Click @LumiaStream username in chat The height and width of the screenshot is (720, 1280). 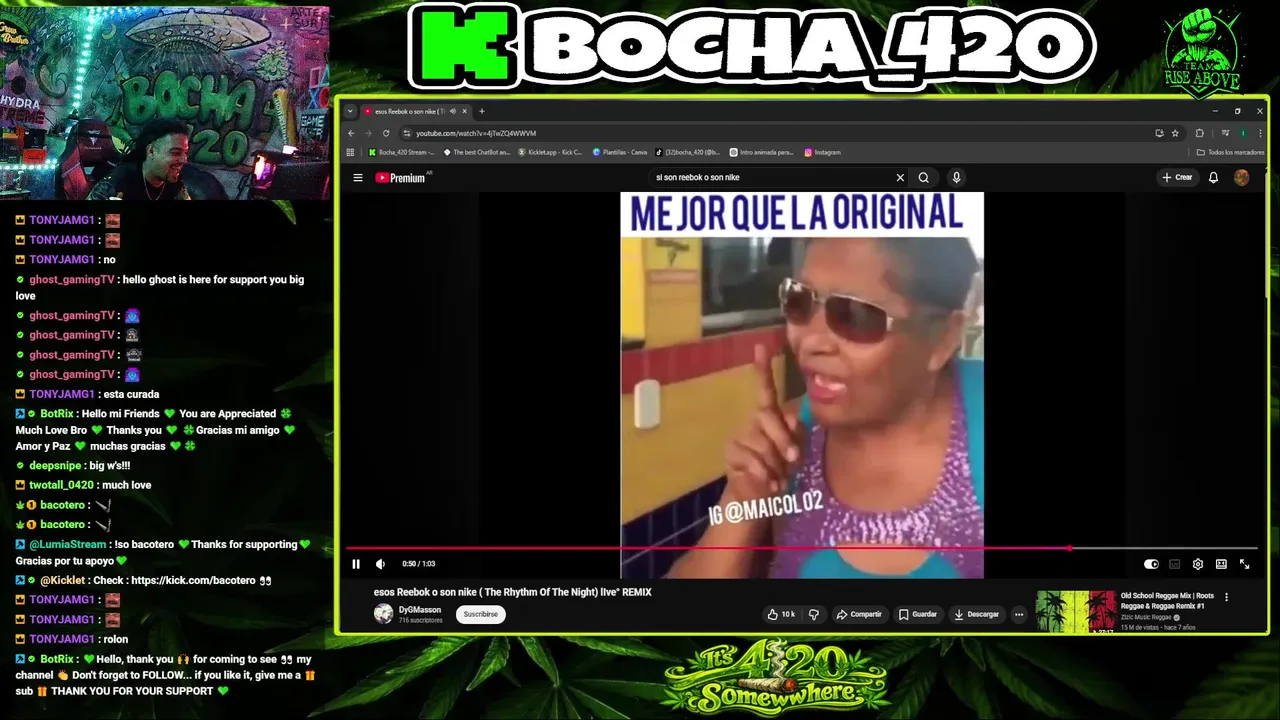coord(67,545)
